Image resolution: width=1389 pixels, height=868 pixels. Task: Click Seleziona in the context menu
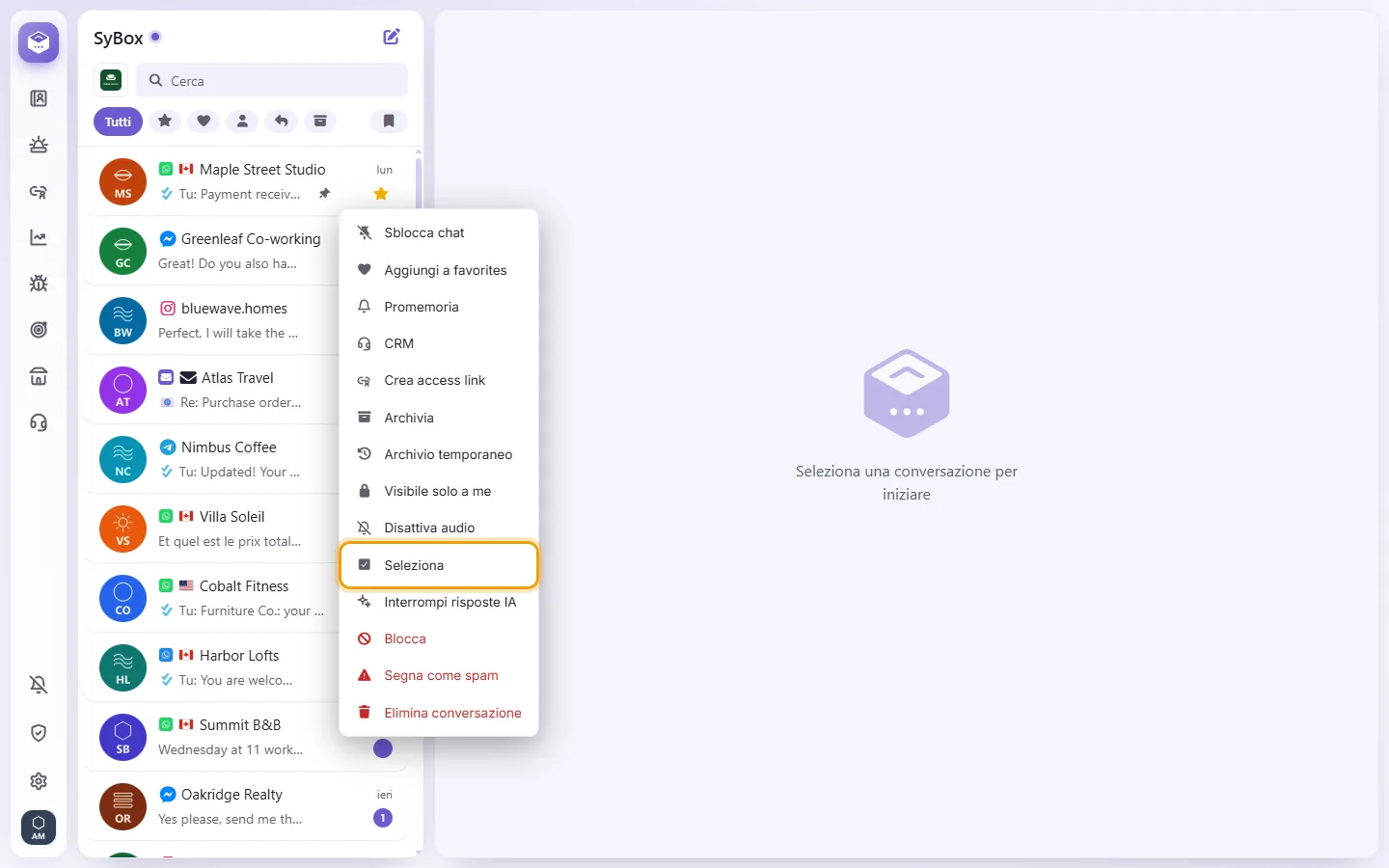click(439, 565)
